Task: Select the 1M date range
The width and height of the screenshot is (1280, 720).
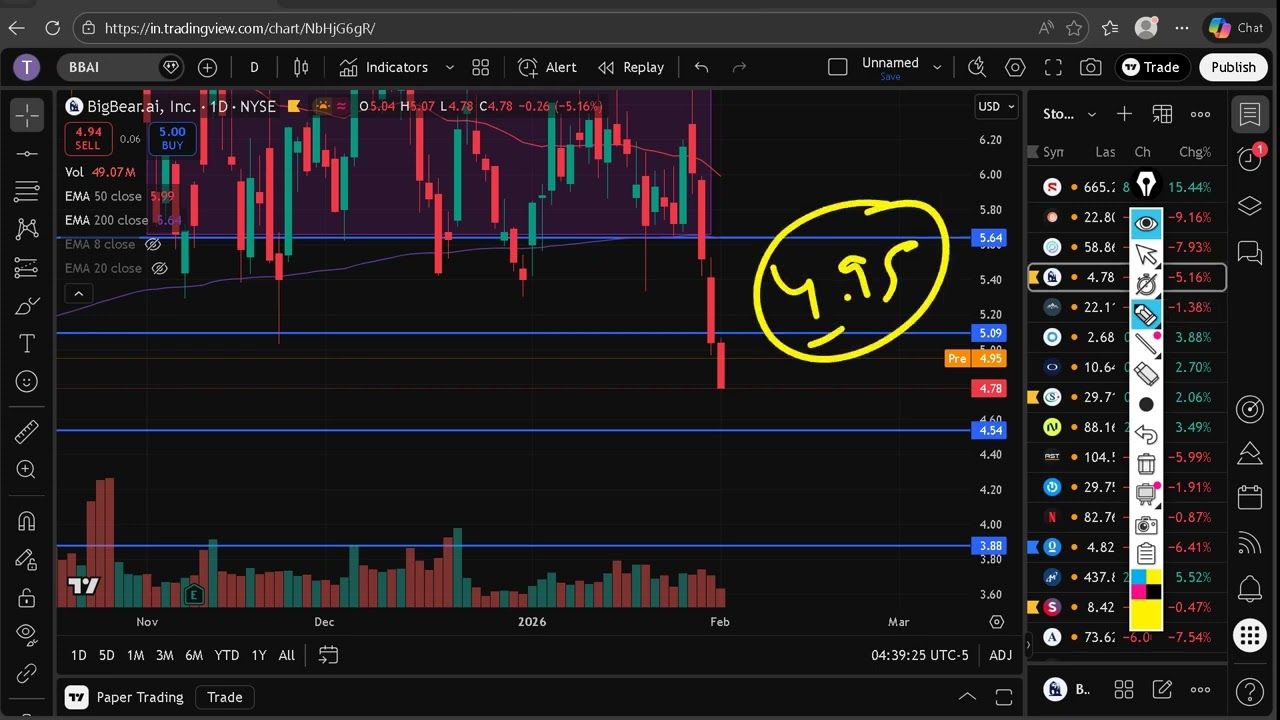Action: point(135,655)
